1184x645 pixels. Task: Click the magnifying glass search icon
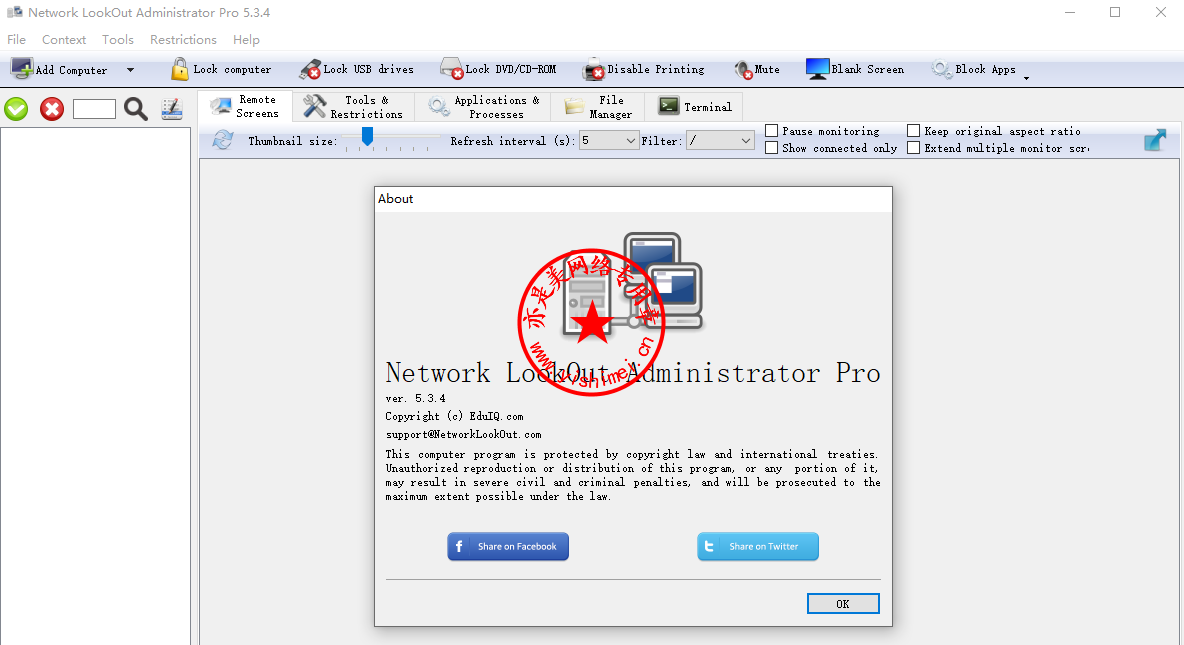(x=136, y=110)
